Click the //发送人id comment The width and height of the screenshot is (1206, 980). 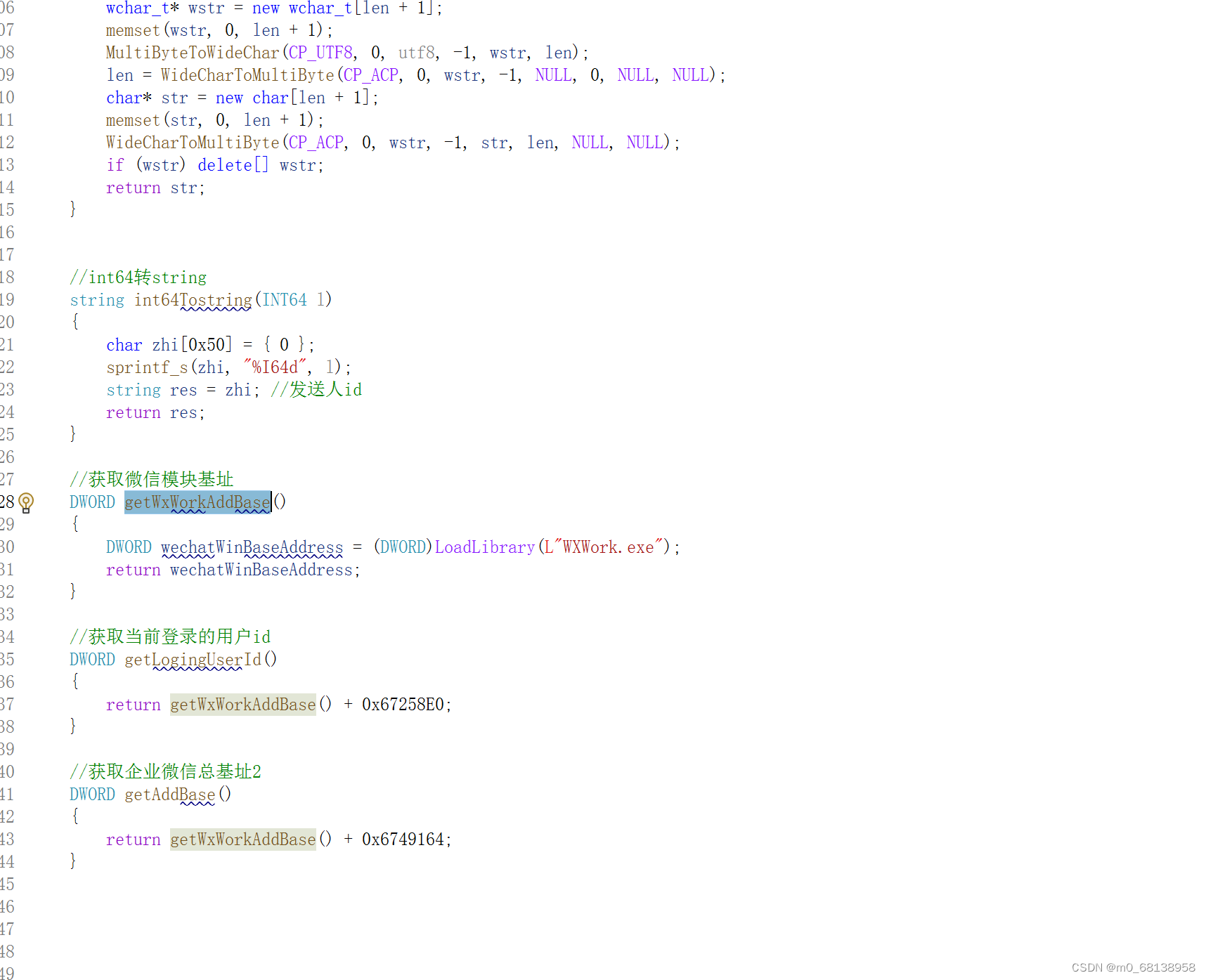[316, 390]
